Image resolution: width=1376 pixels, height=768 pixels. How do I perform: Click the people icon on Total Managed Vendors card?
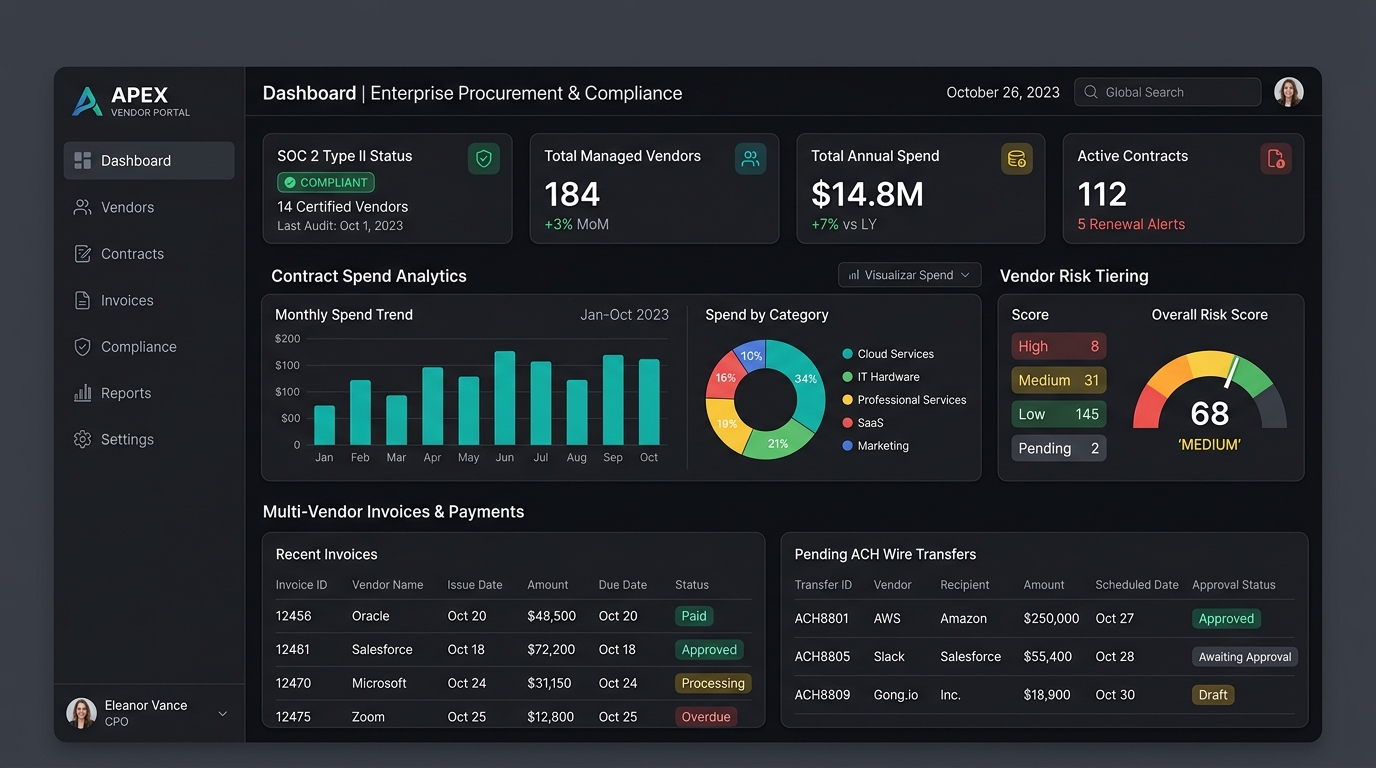pyautogui.click(x=750, y=159)
